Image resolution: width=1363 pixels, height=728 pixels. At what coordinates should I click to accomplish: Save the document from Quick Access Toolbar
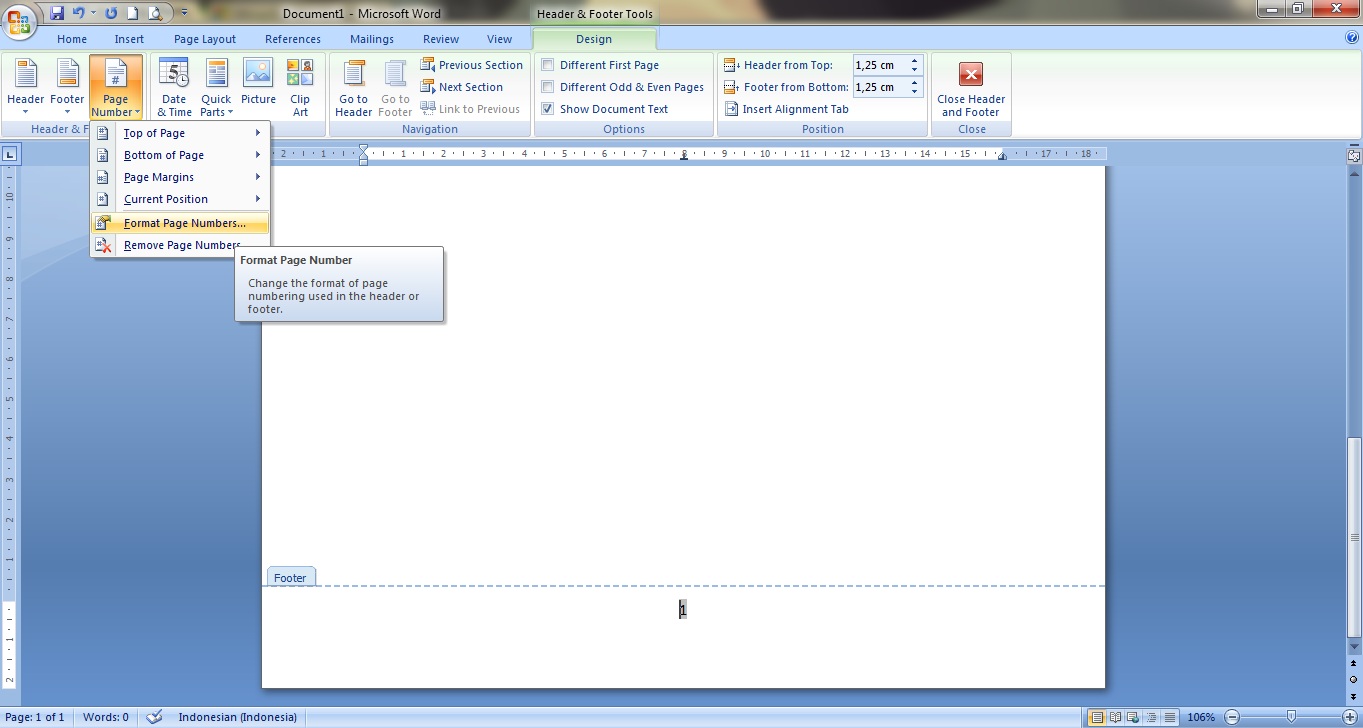(57, 13)
